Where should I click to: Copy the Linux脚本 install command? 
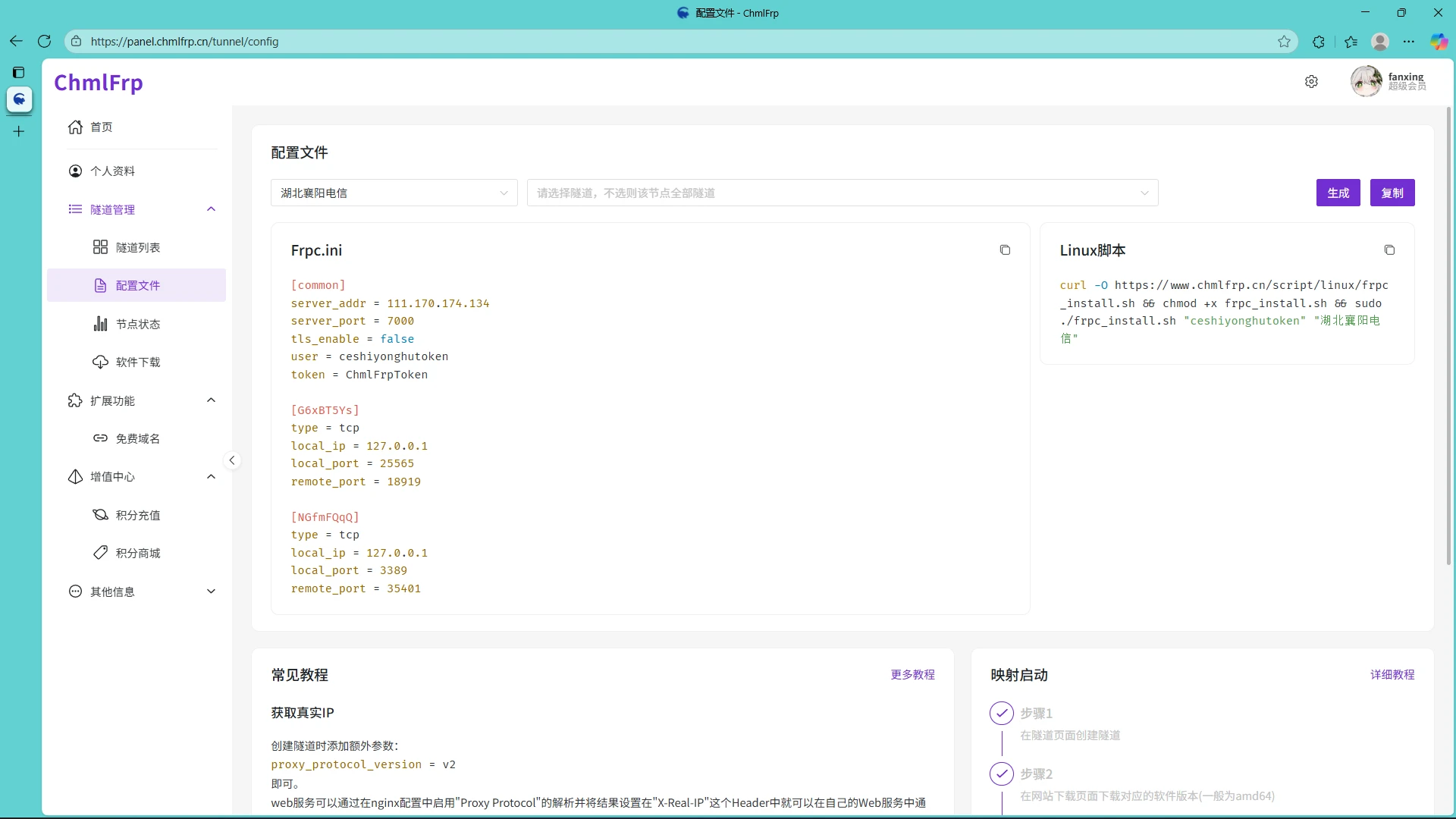(x=1390, y=249)
